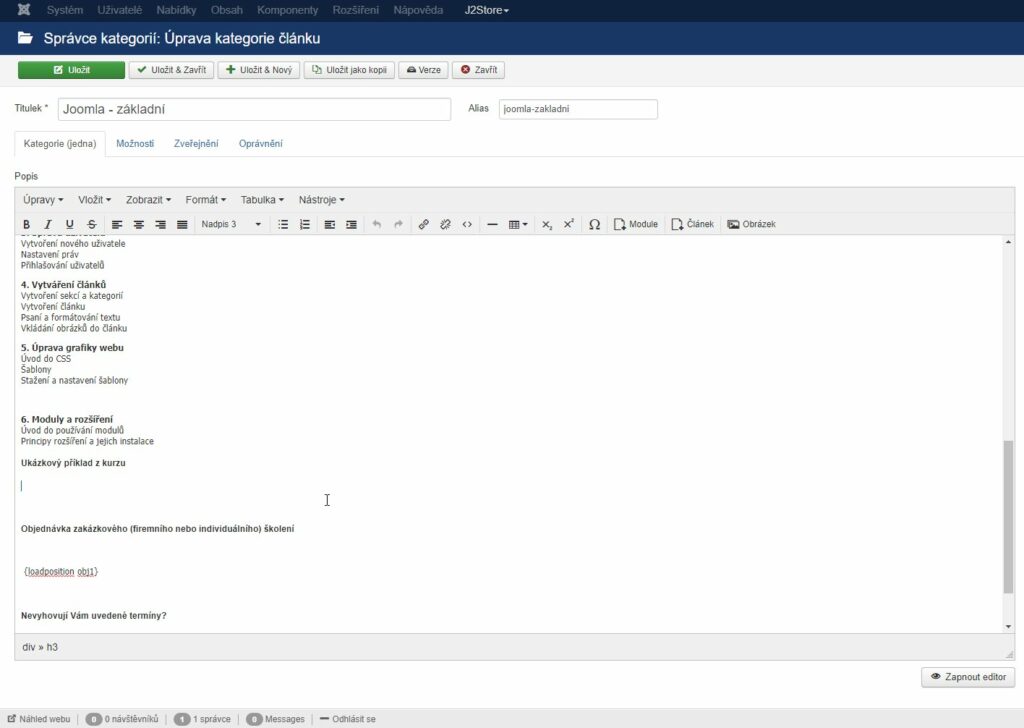Open Uživatelé menu
Image resolution: width=1024 pixels, height=728 pixels.
tap(120, 10)
